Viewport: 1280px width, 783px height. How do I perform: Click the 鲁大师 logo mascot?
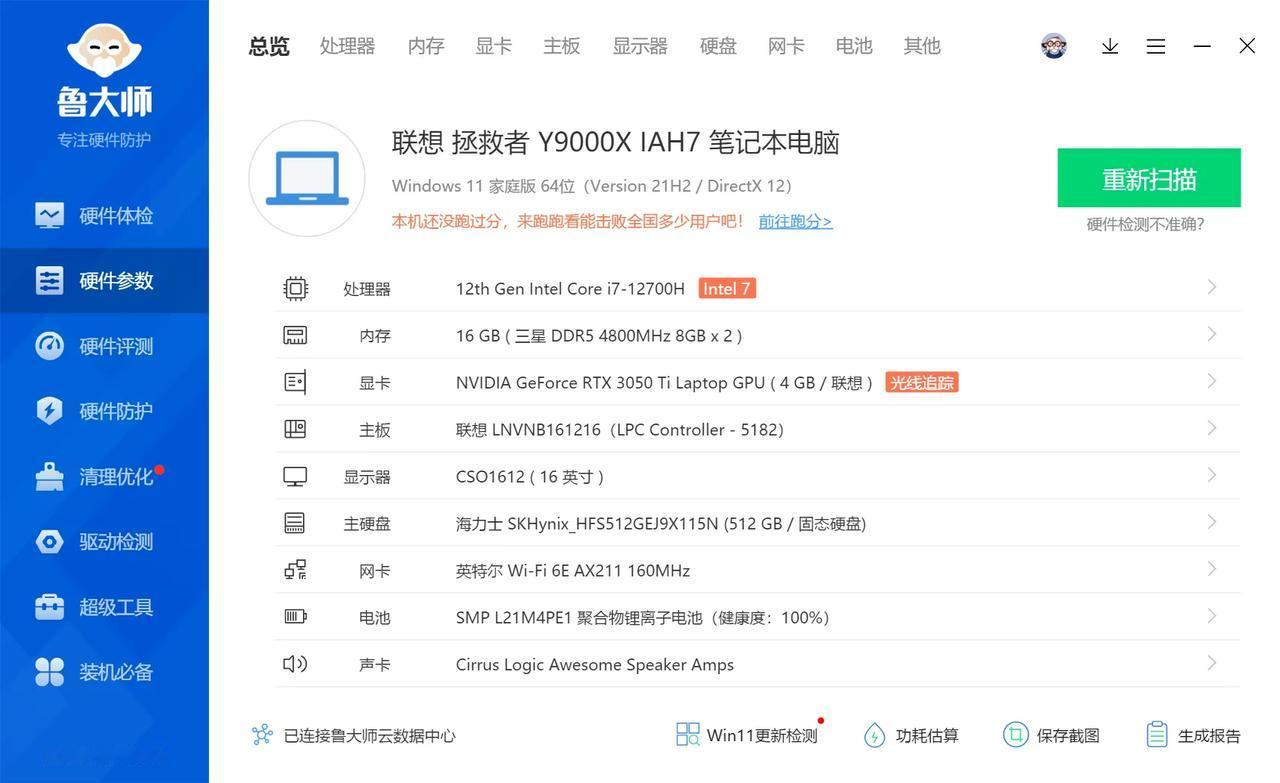pos(104,50)
